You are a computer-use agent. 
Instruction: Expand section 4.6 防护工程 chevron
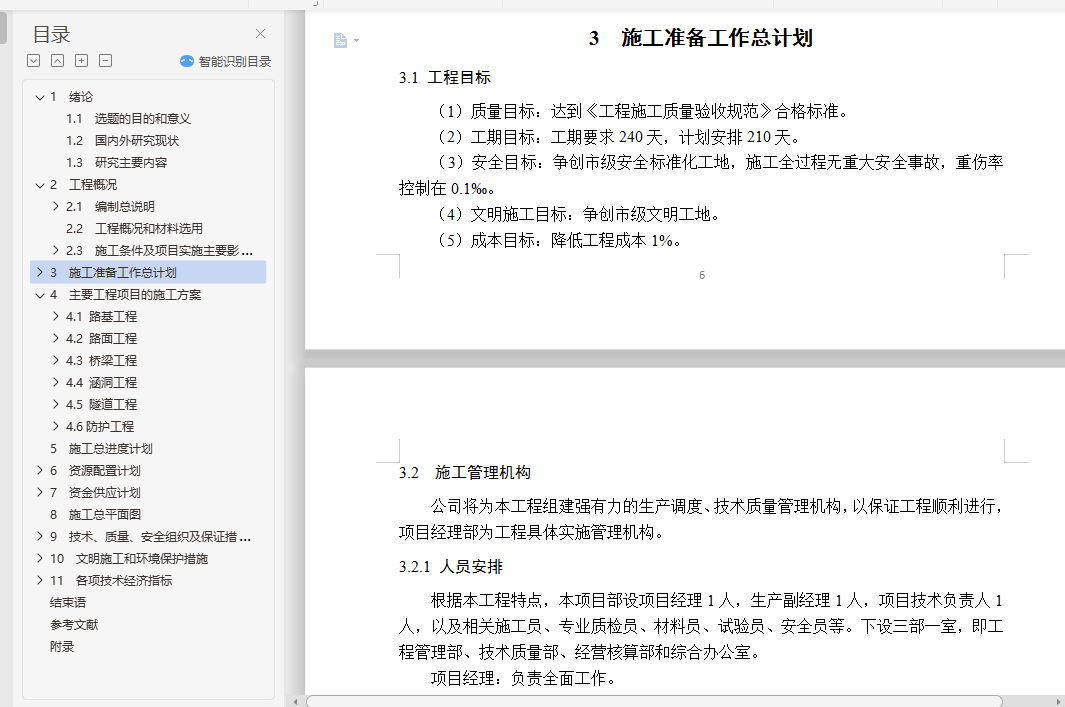(56, 426)
